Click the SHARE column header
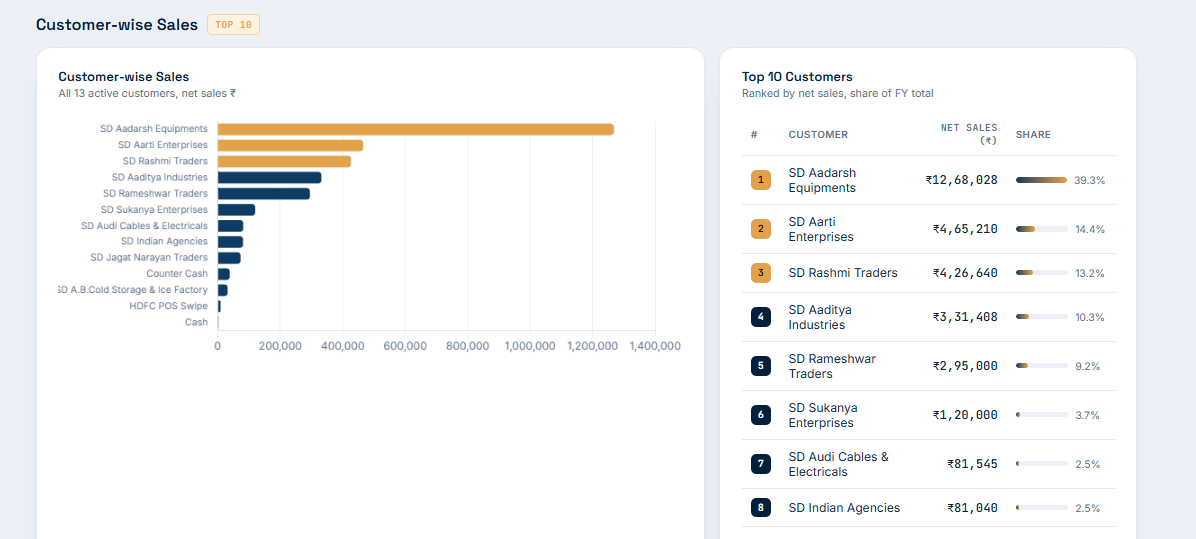 (1033, 135)
